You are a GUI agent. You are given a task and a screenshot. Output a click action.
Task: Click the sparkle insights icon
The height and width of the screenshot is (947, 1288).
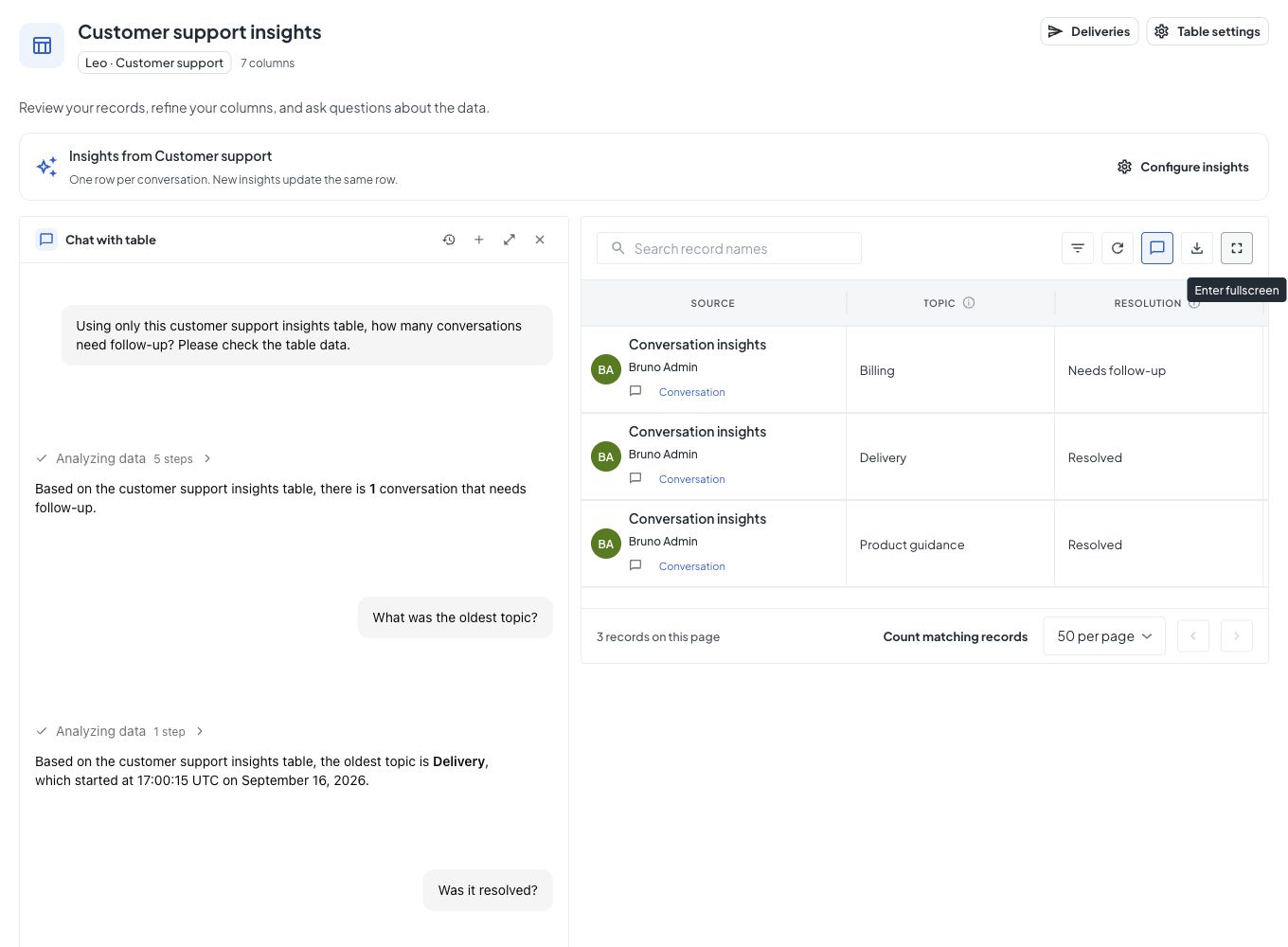46,167
